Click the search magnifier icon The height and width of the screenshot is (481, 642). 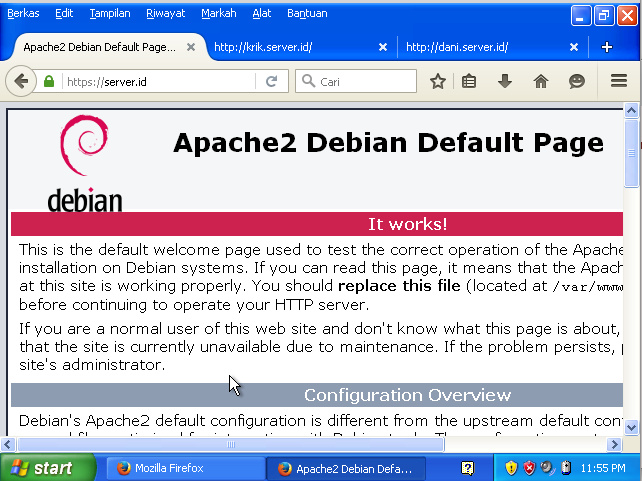point(308,81)
